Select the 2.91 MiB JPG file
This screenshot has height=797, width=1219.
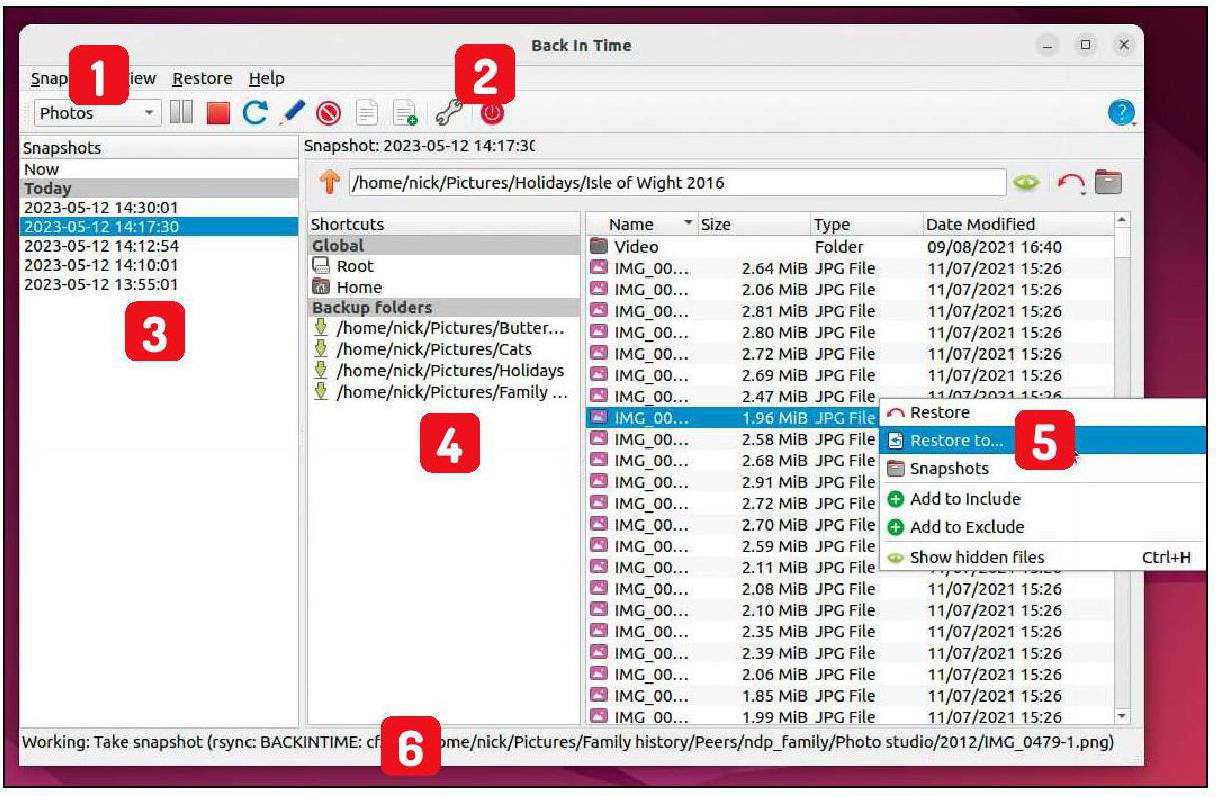pos(732,482)
